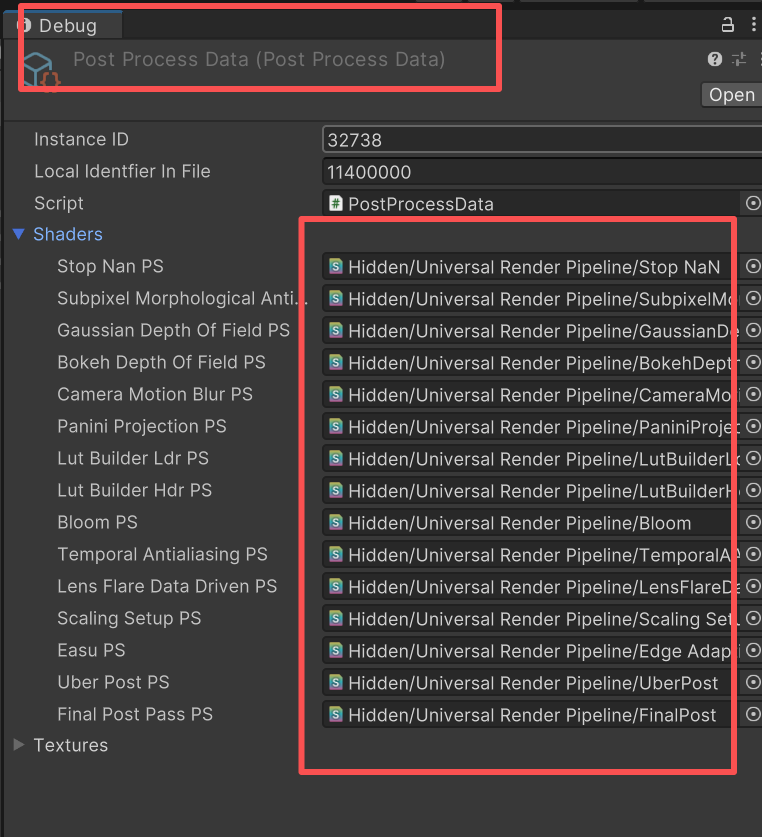Select the Easu PS label
This screenshot has height=837, width=762.
click(91, 650)
